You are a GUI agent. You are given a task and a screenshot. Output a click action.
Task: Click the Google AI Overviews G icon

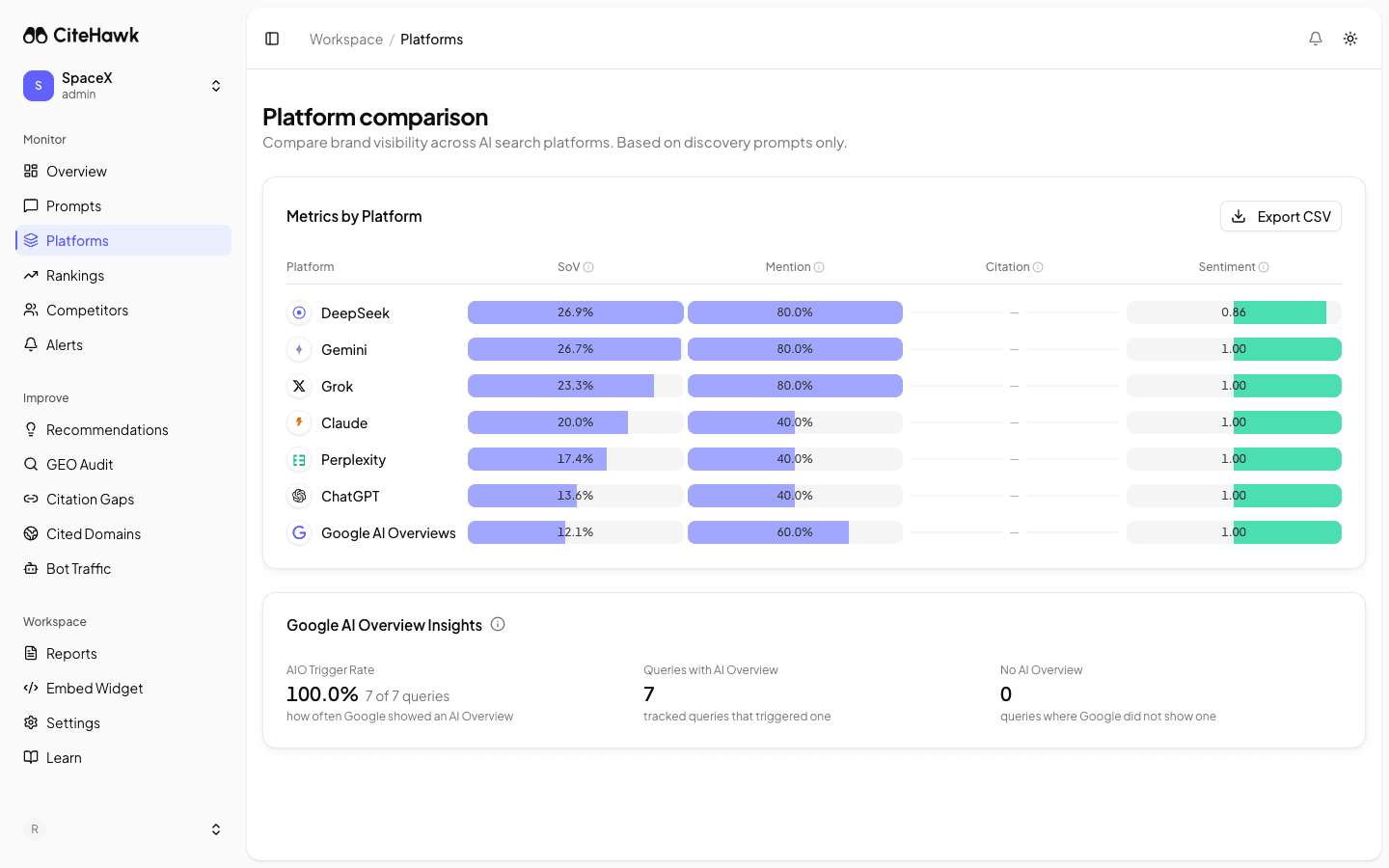(299, 532)
